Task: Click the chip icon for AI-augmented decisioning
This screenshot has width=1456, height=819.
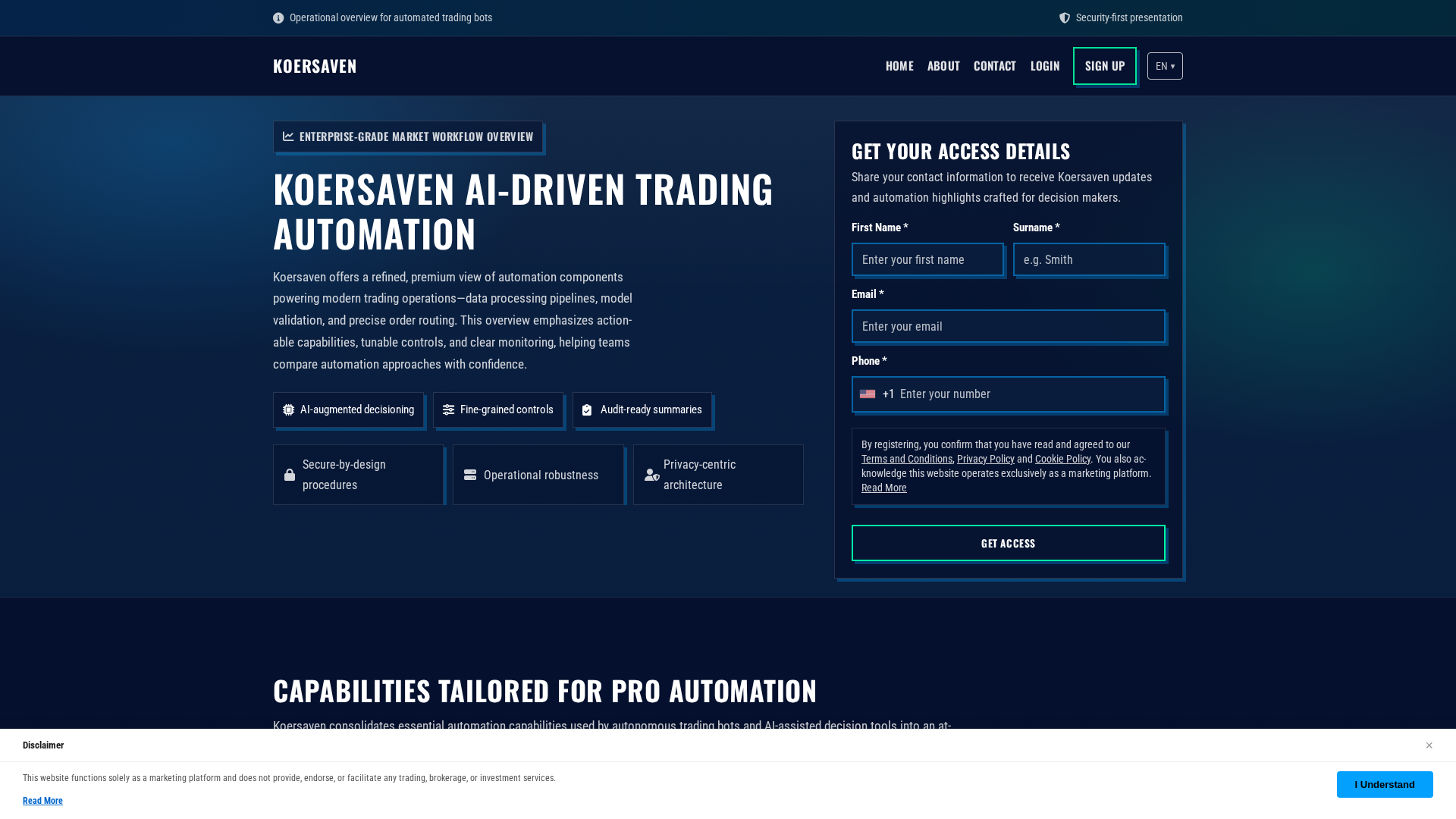Action: click(x=288, y=409)
